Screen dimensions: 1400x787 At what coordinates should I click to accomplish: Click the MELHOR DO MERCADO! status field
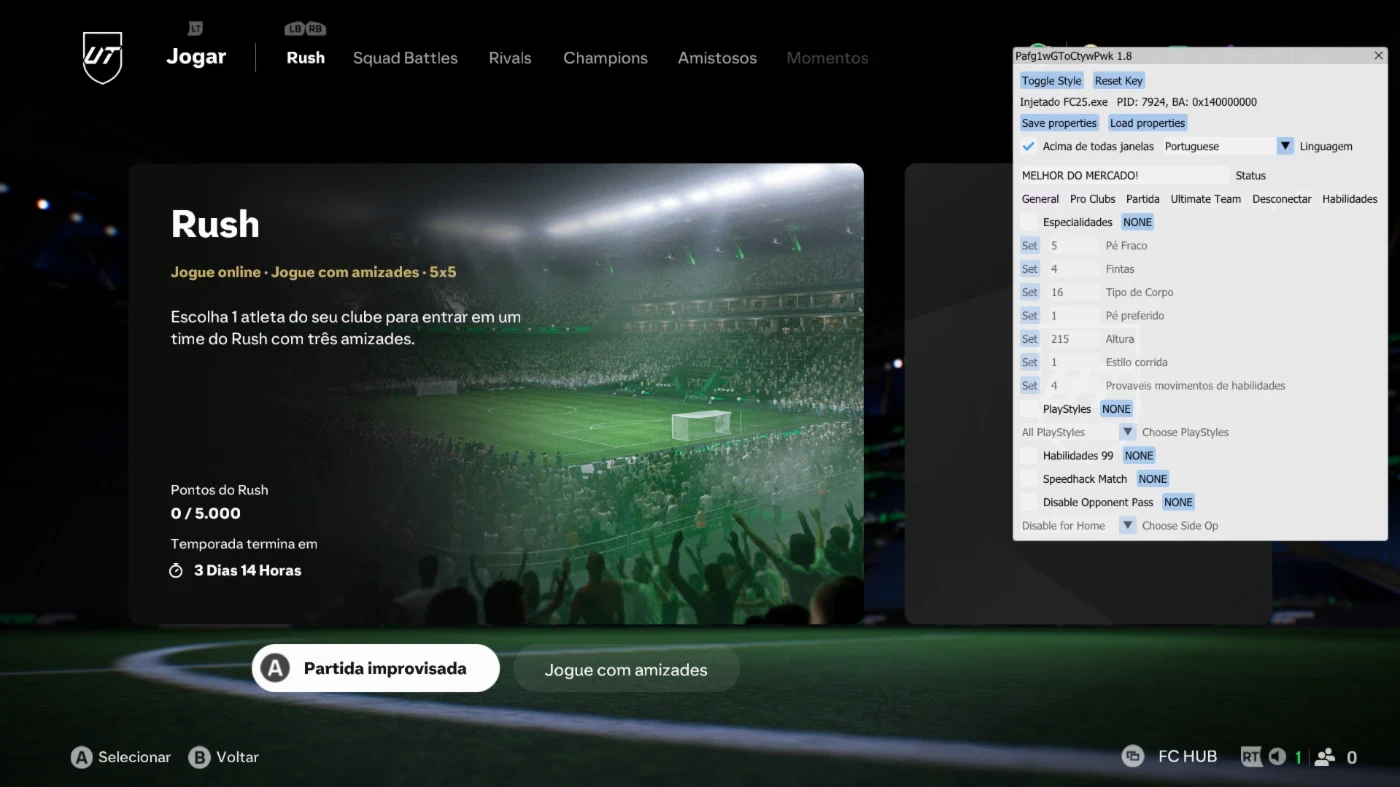coord(1124,175)
